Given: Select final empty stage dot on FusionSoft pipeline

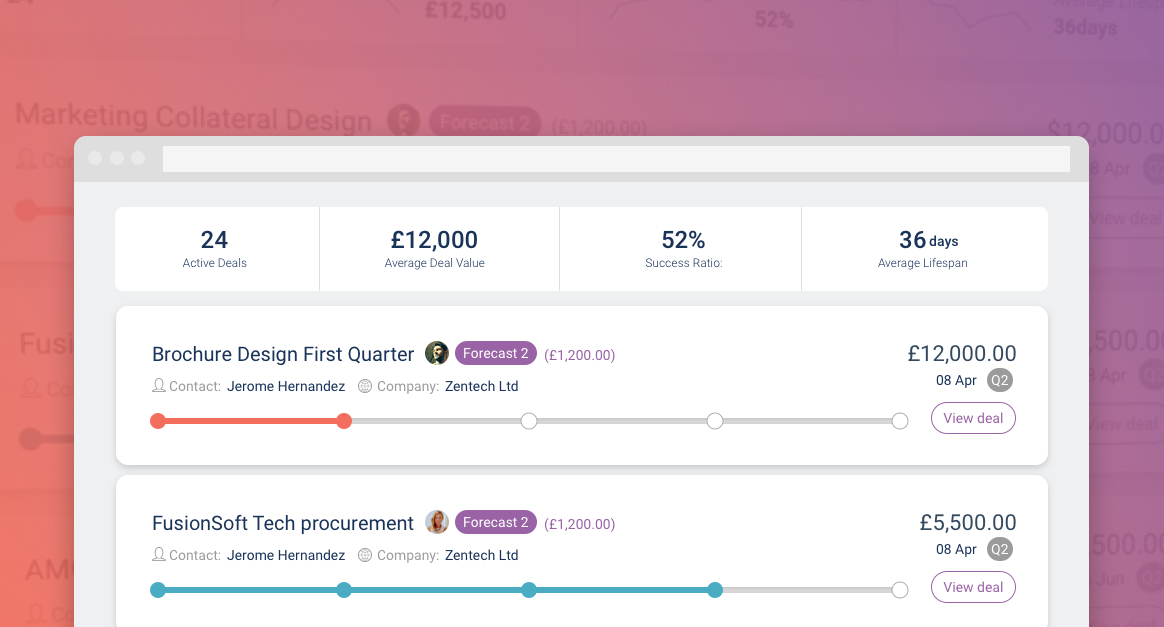Looking at the screenshot, I should [900, 591].
